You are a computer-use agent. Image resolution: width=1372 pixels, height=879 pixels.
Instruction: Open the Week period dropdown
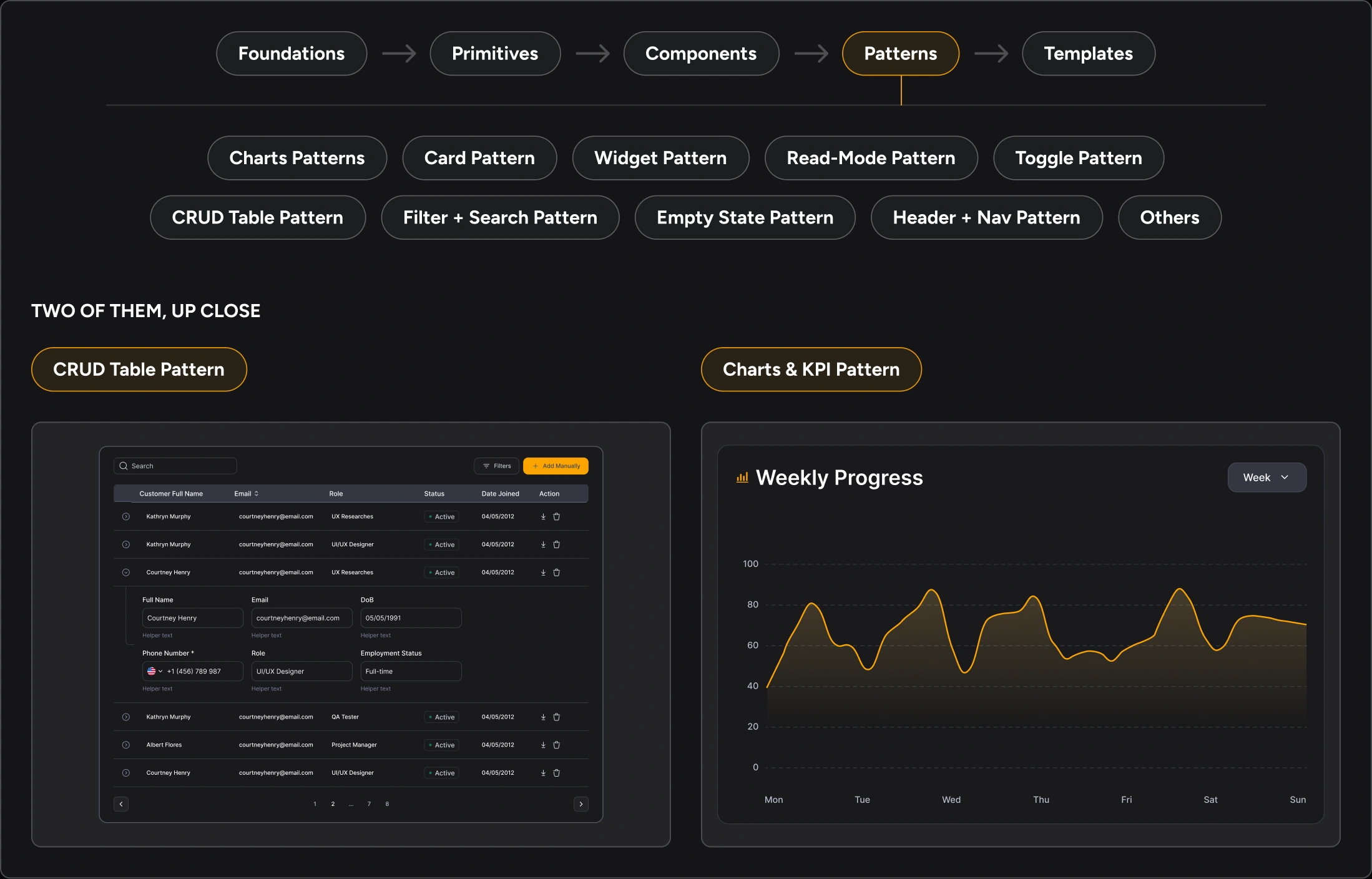pos(1267,478)
